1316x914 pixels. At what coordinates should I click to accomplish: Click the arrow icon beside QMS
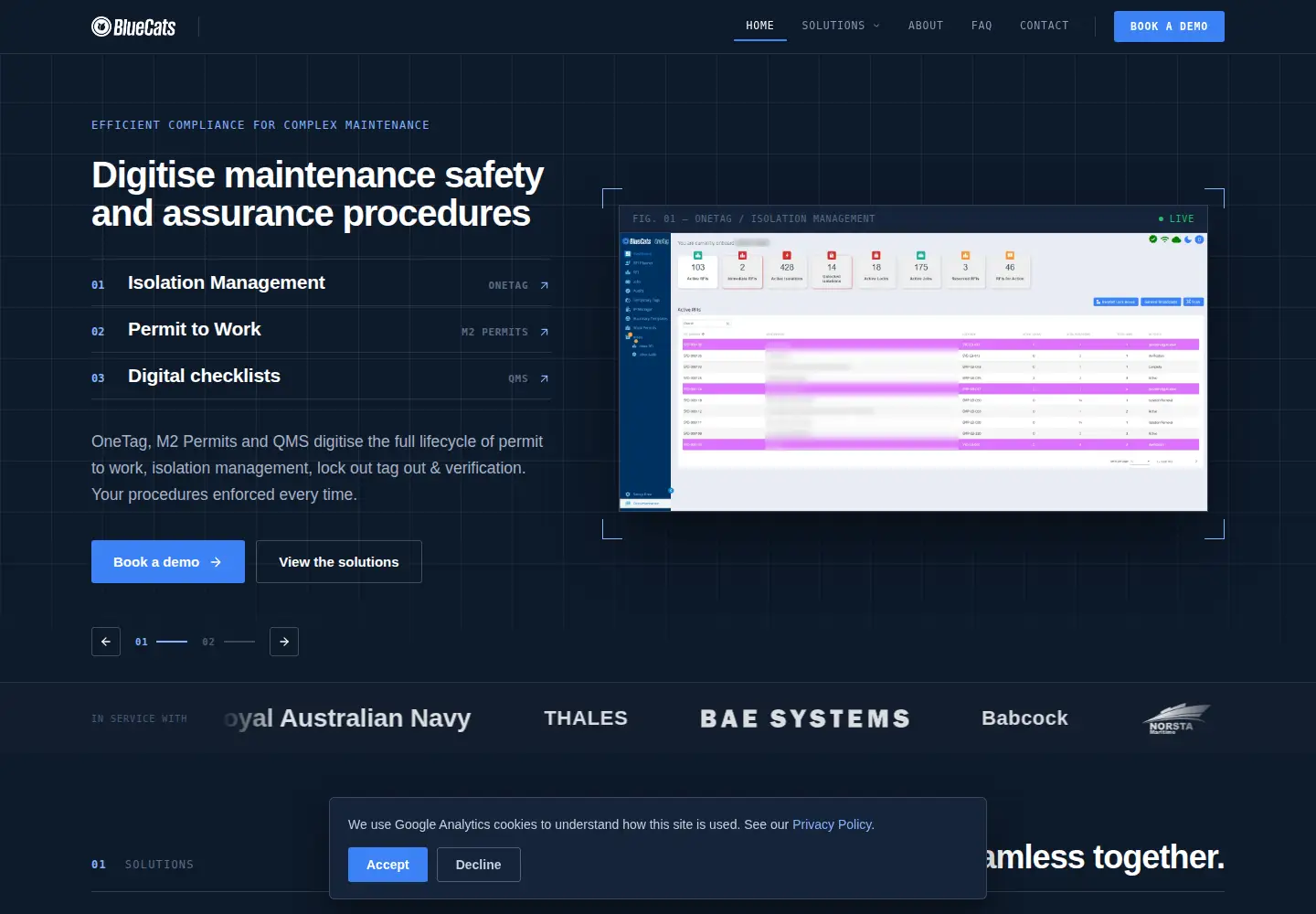pos(545,378)
